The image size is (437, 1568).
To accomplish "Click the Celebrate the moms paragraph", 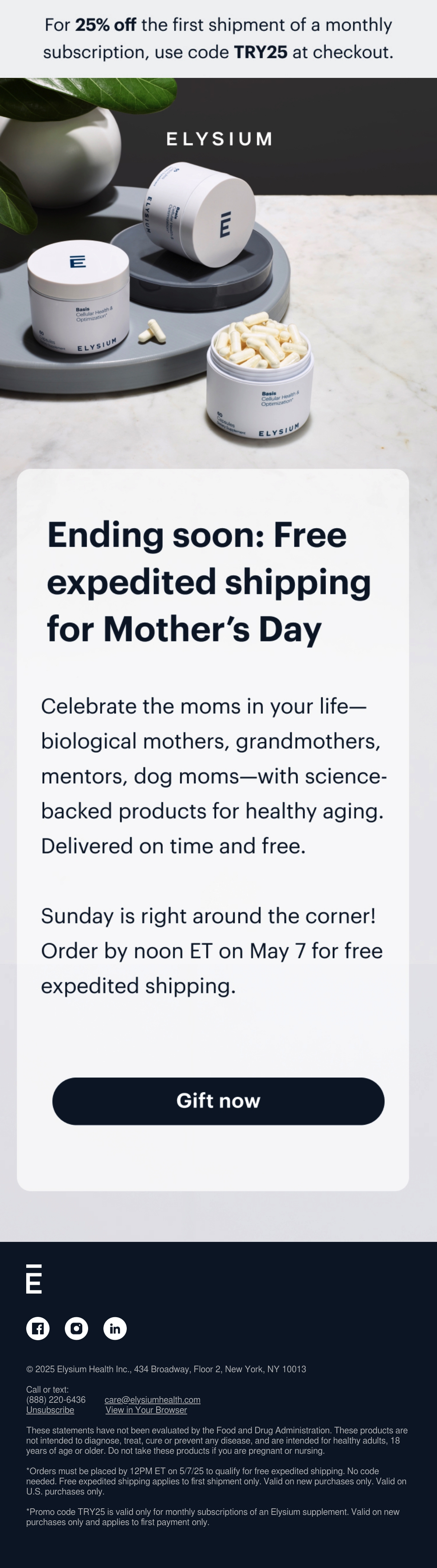I will (214, 776).
